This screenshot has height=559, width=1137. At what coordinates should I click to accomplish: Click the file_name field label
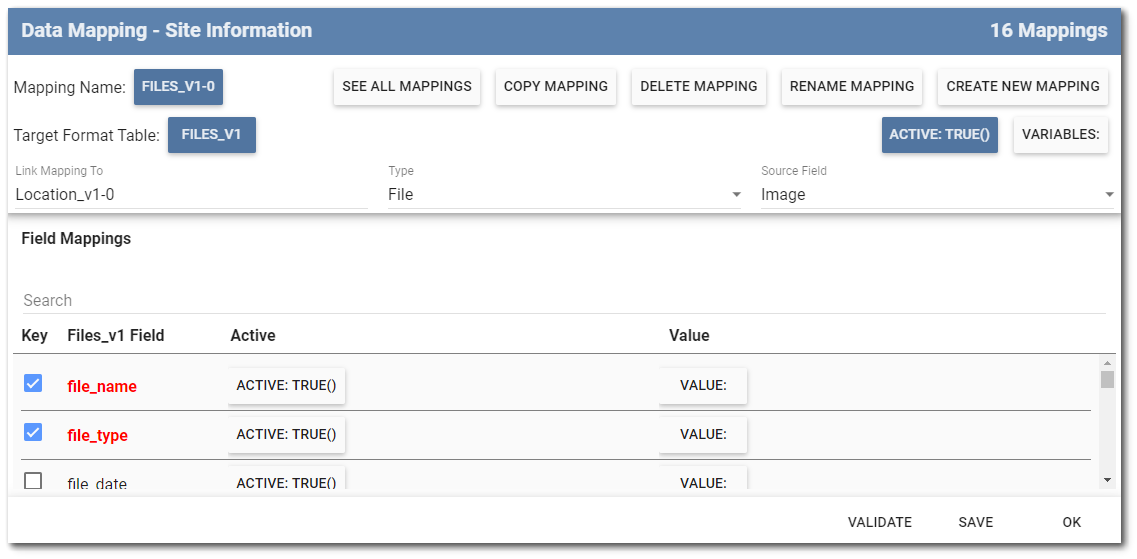tap(102, 387)
